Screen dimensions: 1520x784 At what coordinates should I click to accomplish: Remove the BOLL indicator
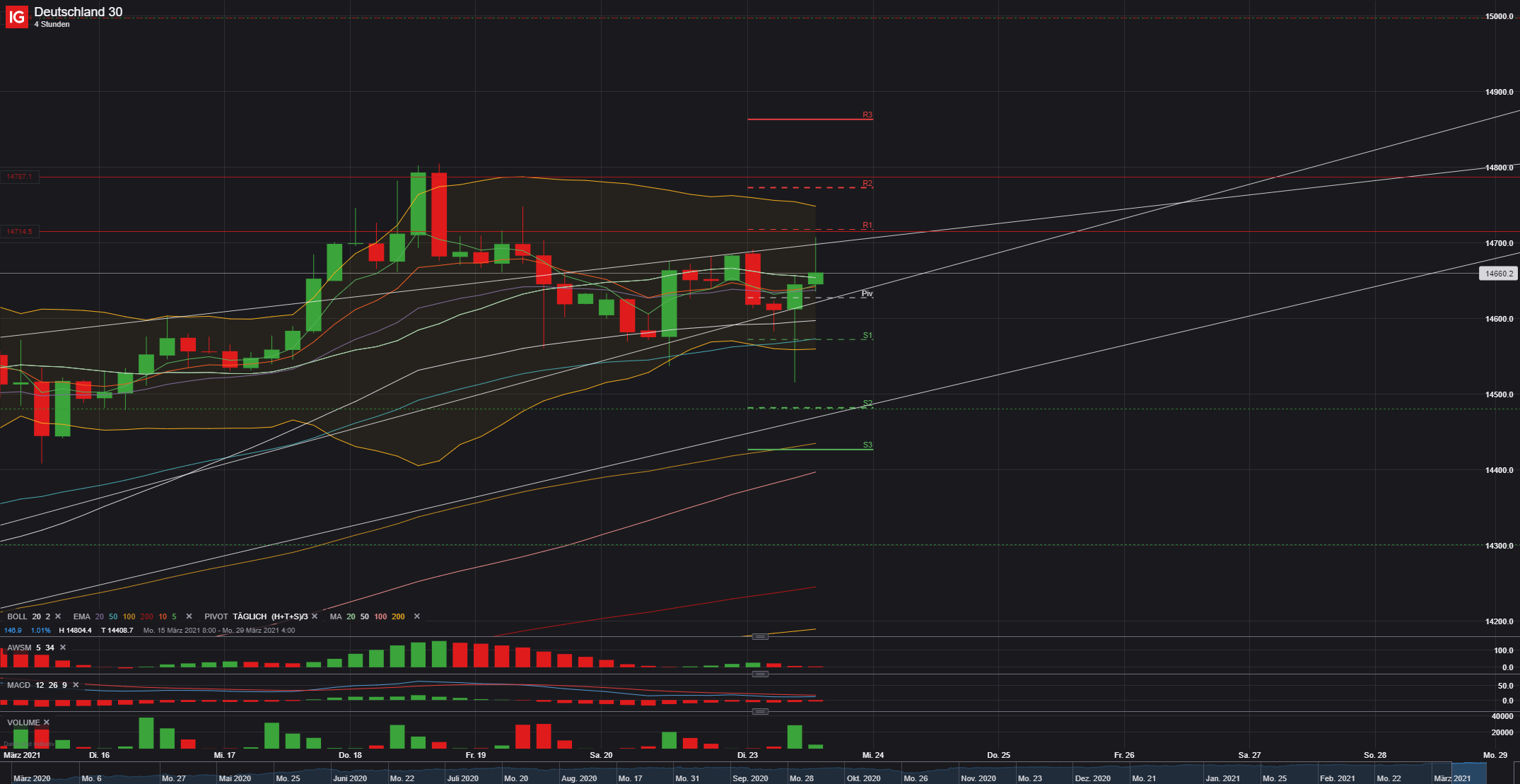click(58, 616)
